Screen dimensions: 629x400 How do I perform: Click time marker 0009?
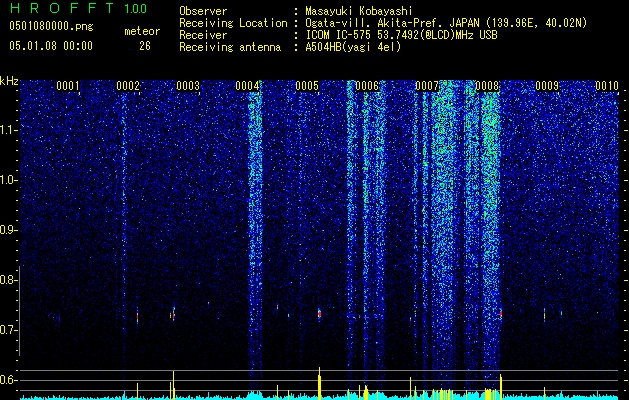(547, 86)
